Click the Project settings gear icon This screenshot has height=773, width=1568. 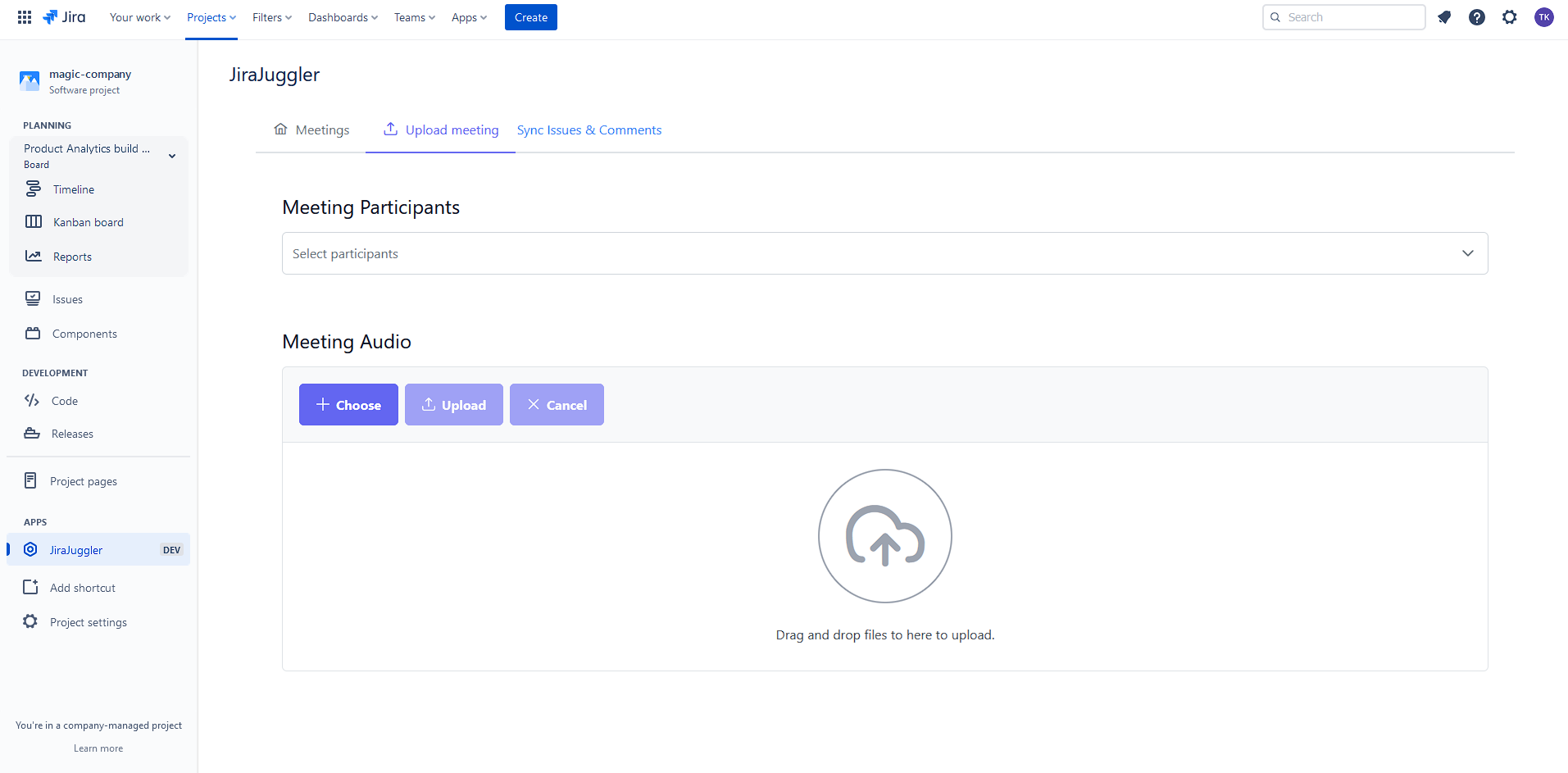(30, 621)
